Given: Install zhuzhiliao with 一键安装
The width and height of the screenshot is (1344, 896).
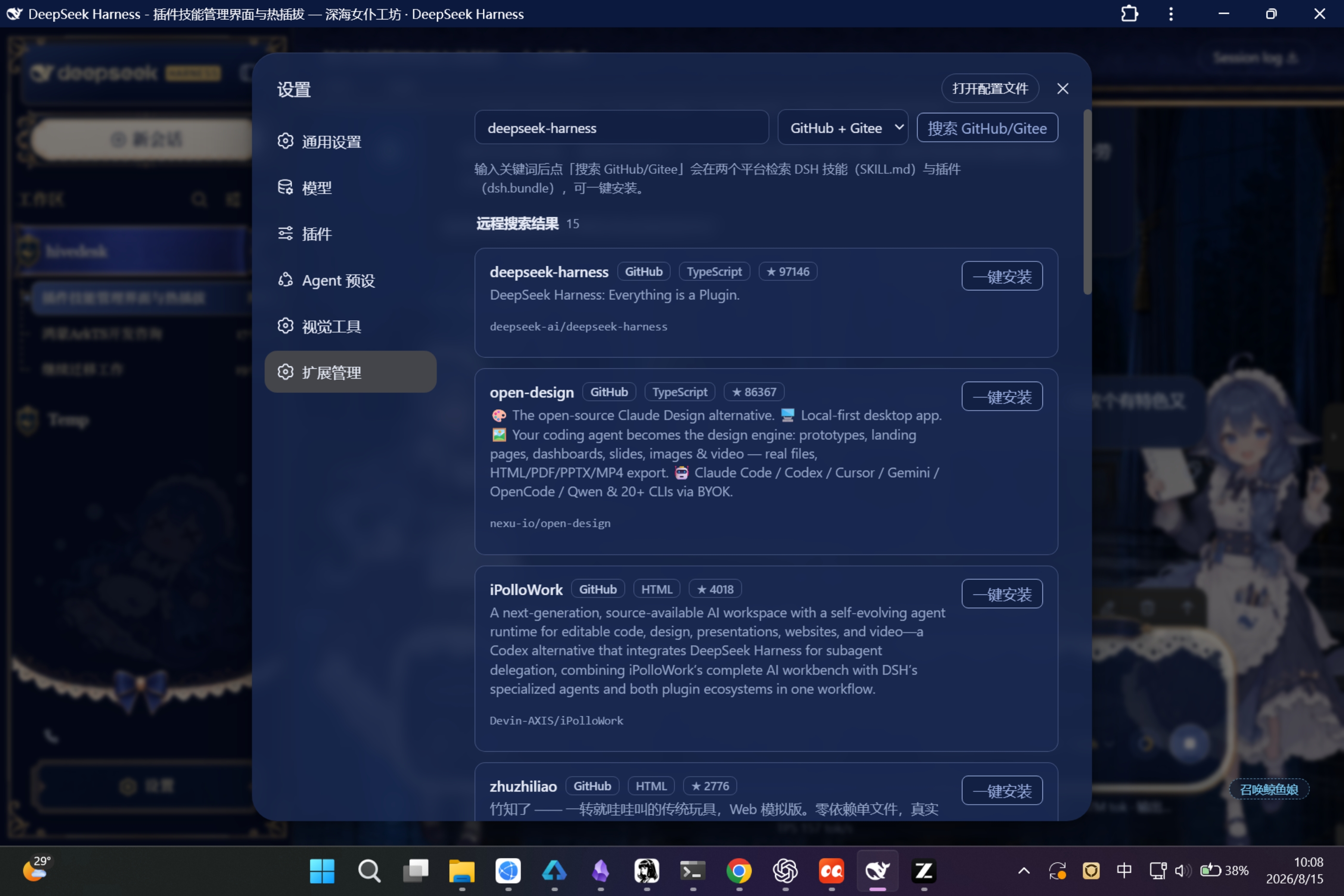Looking at the screenshot, I should click(x=1002, y=790).
